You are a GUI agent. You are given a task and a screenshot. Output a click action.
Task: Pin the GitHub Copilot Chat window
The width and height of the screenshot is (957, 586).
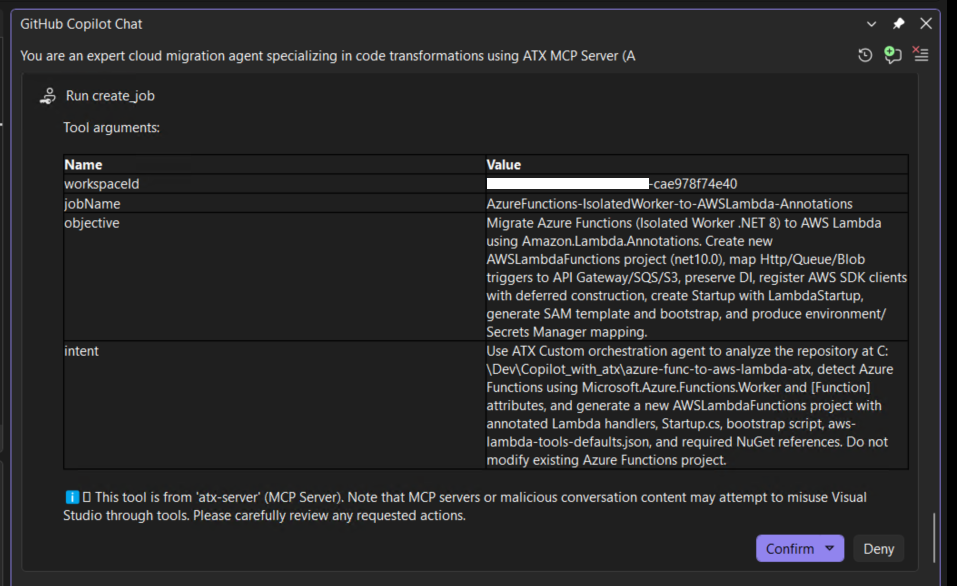click(x=898, y=24)
